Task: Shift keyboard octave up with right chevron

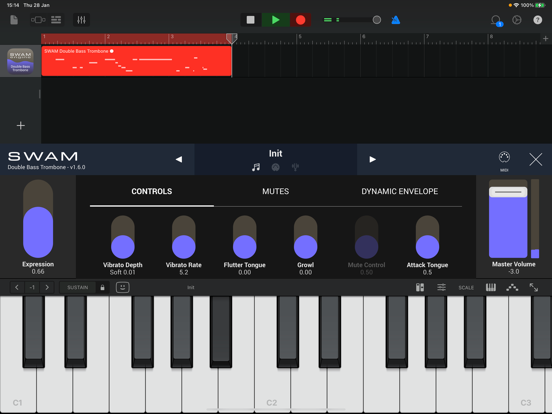Action: [47, 287]
